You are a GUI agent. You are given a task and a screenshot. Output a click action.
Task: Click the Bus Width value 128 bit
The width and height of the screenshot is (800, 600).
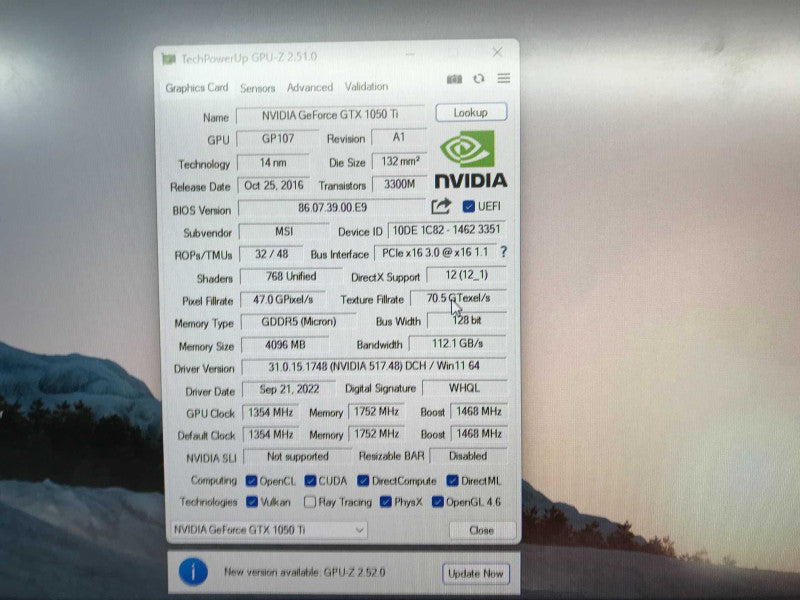[x=466, y=320]
